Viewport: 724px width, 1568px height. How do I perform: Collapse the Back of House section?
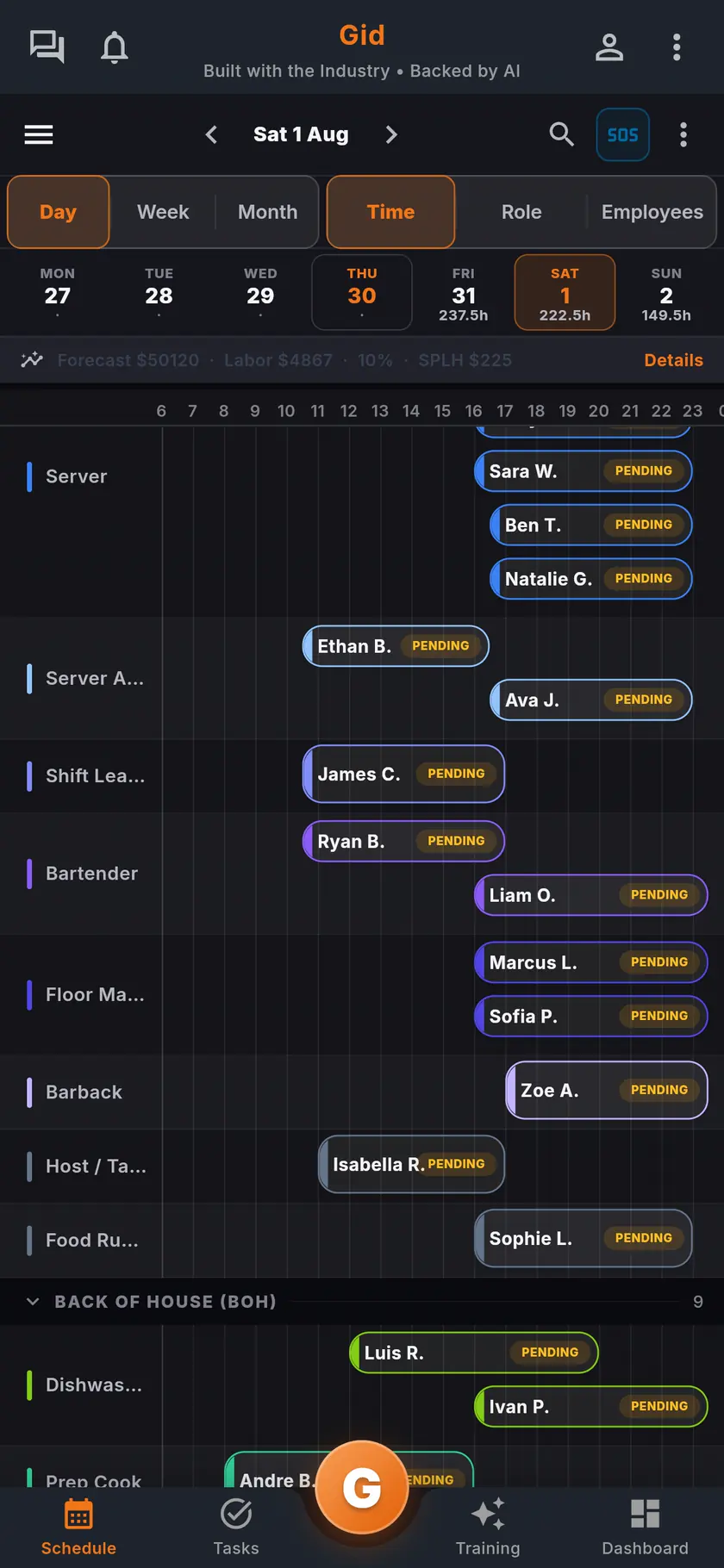tap(33, 1301)
